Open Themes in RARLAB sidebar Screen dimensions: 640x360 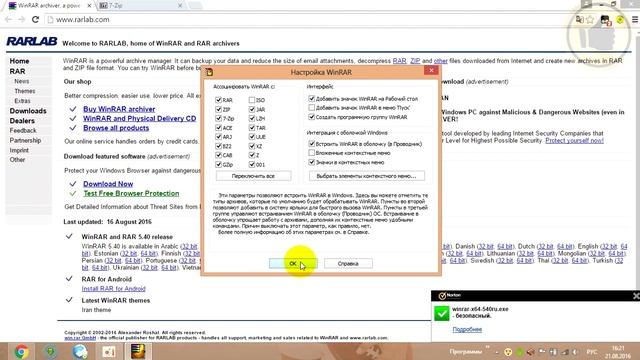pos(24,91)
